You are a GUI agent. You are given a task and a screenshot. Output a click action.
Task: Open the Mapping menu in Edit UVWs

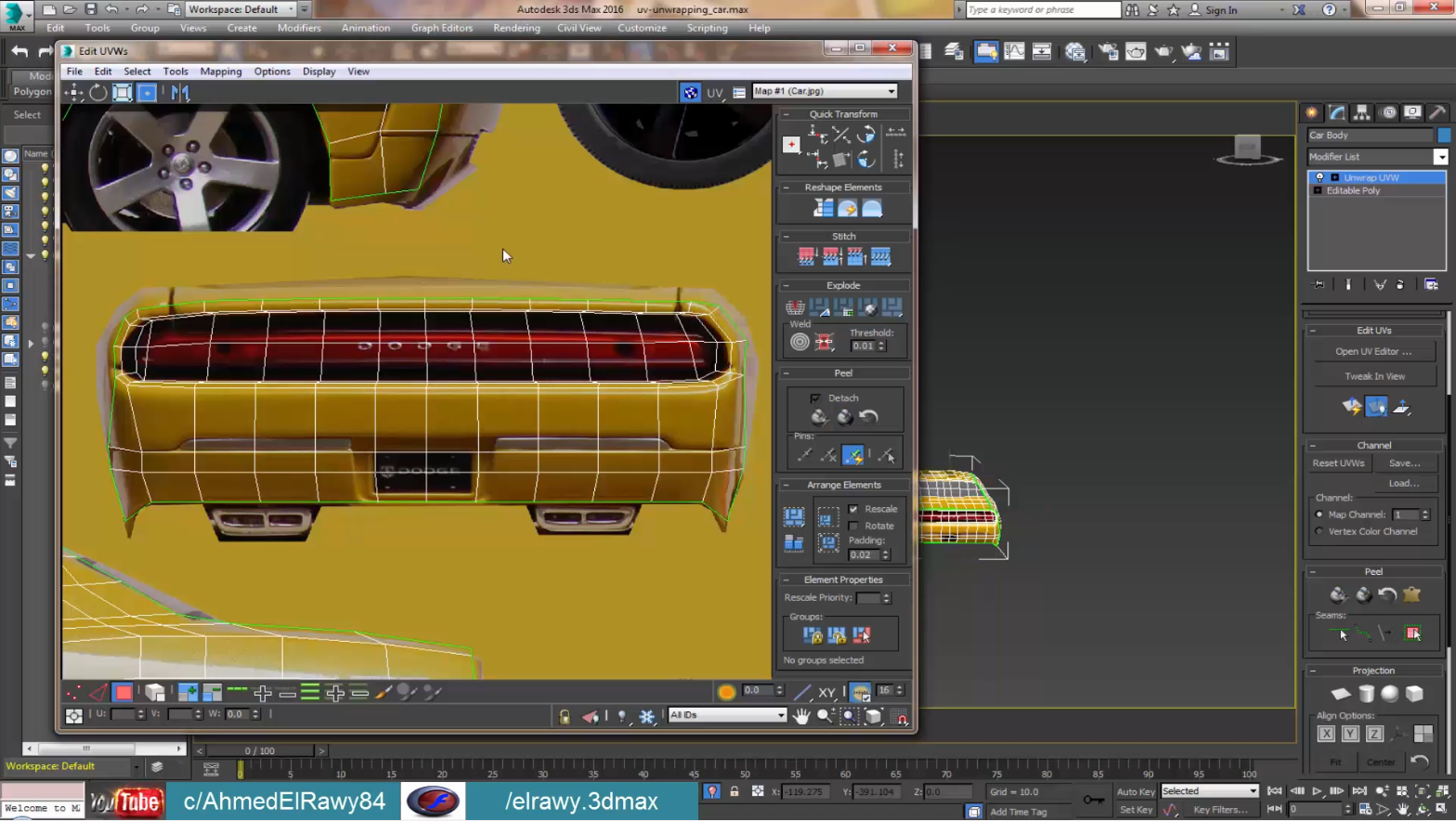[220, 72]
